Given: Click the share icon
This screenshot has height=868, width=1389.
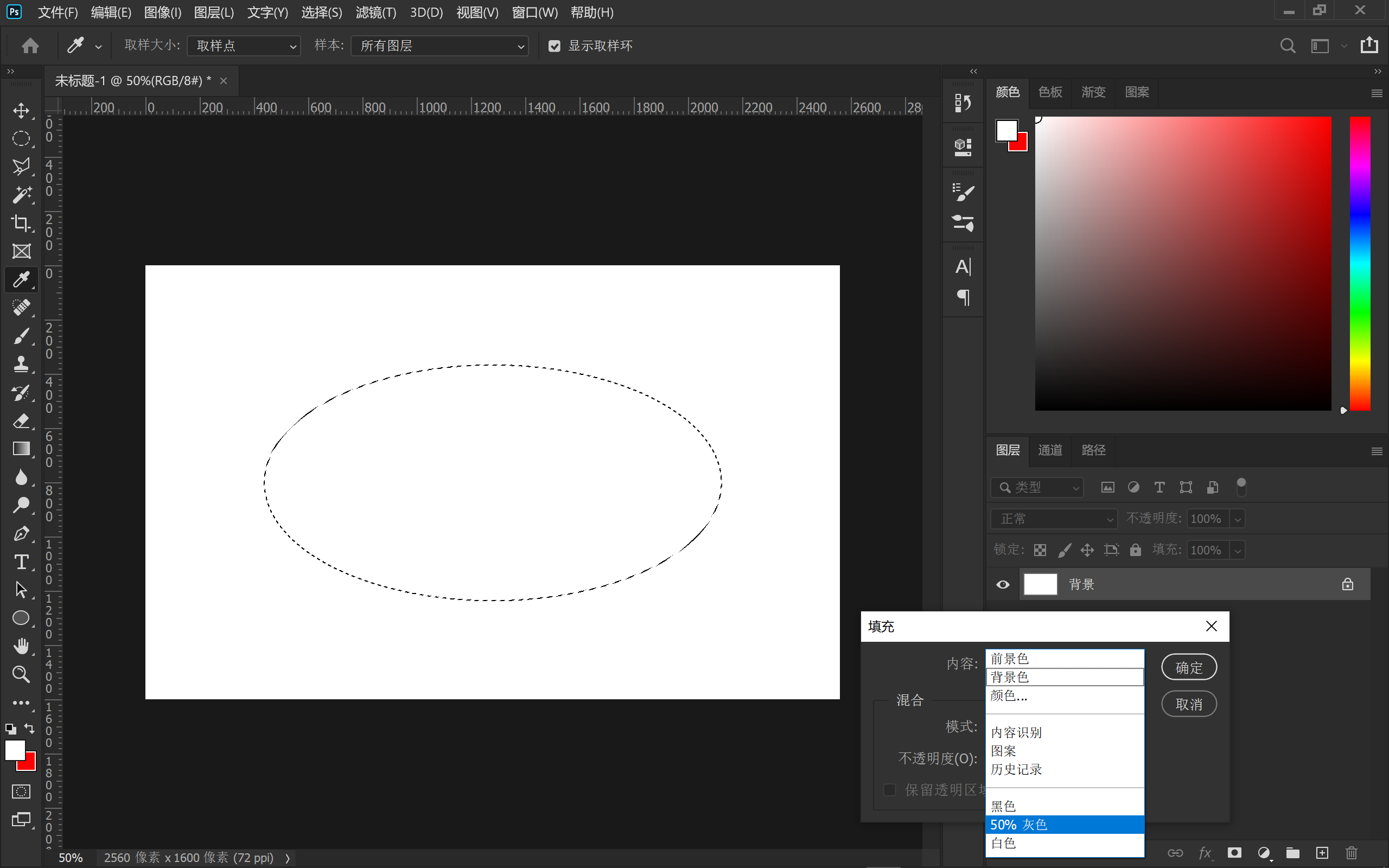Looking at the screenshot, I should click(x=1369, y=45).
